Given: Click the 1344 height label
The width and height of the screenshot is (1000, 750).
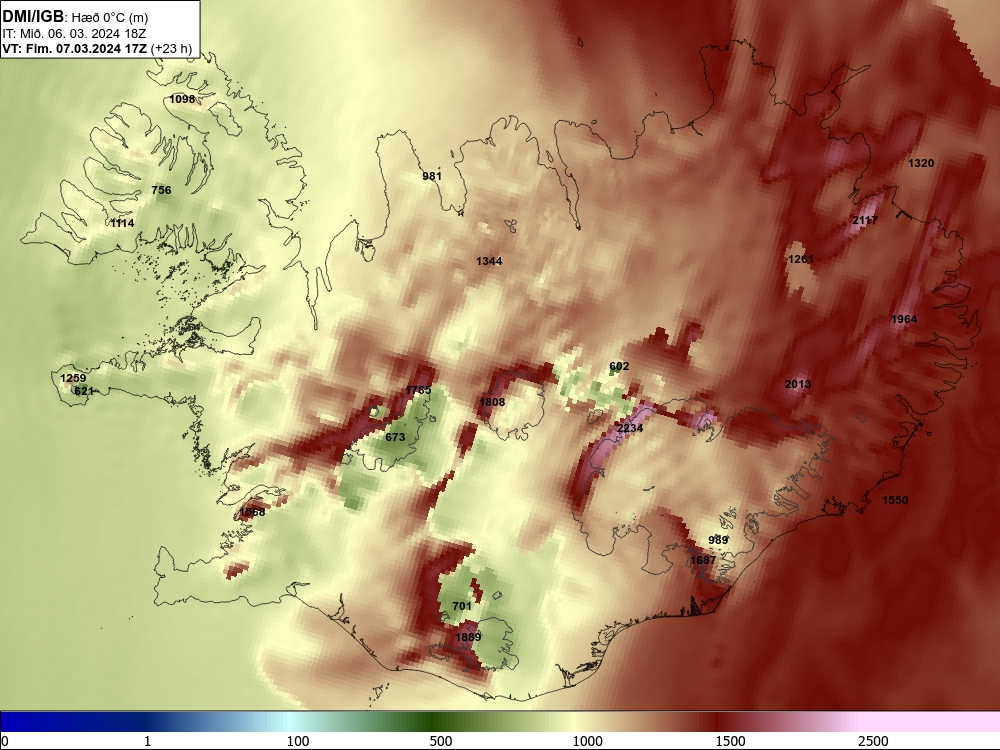Looking at the screenshot, I should click(489, 261).
